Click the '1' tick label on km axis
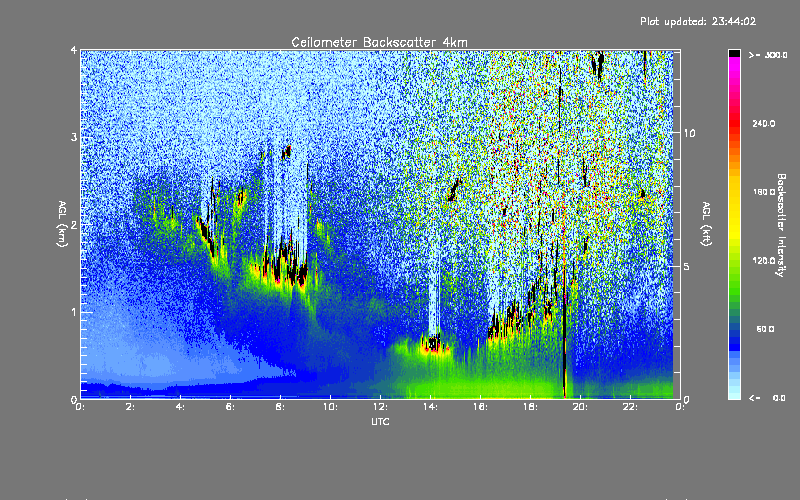The image size is (800, 500). pos(74,312)
